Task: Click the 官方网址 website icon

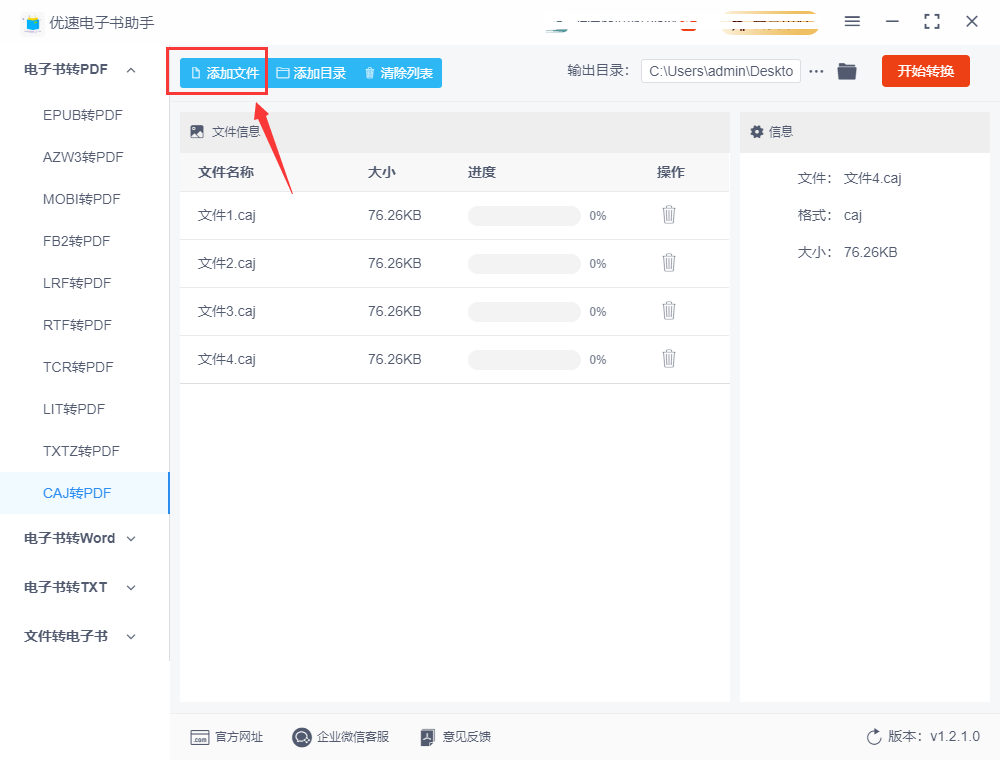Action: click(200, 738)
